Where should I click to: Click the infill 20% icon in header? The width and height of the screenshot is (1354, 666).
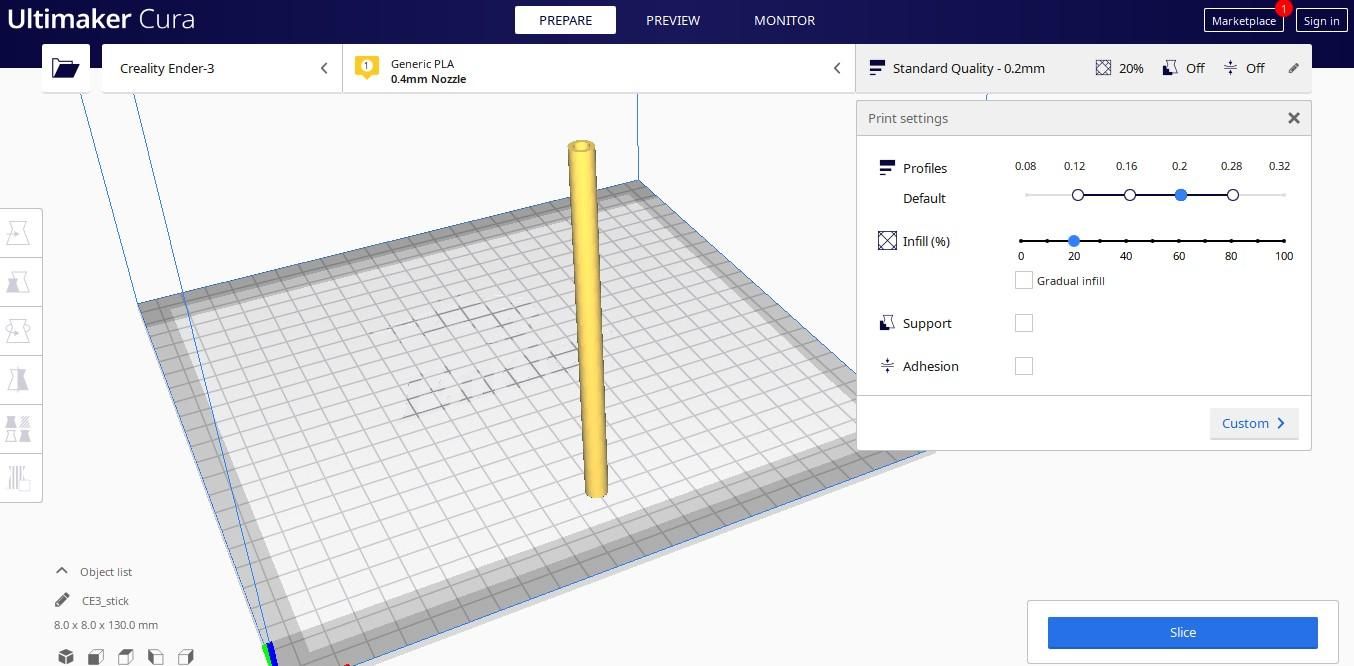(x=1103, y=68)
